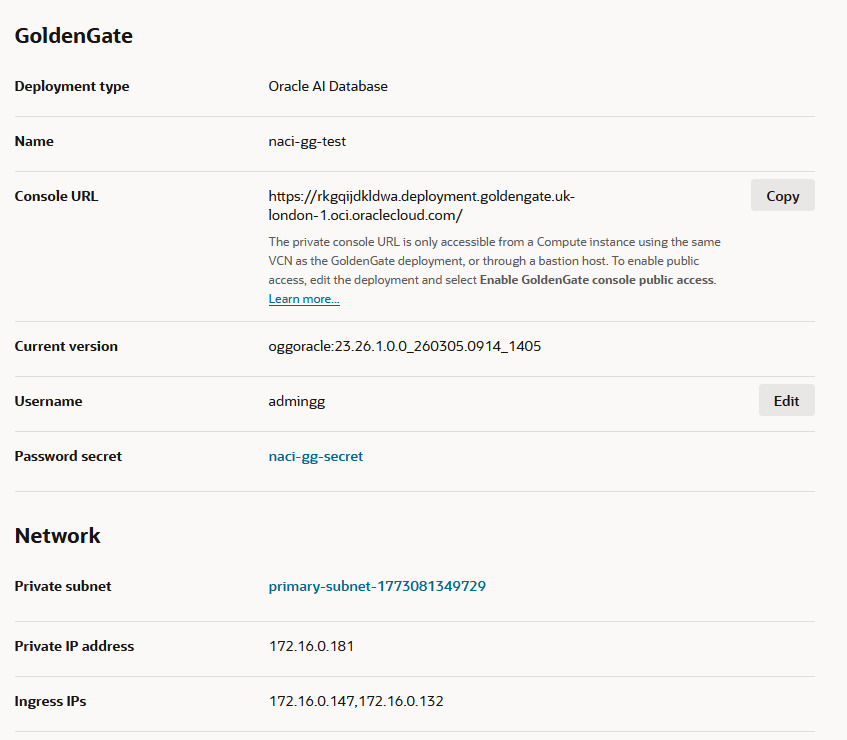Viewport: 847px width, 740px height.
Task: Click the admingg username value
Action: coord(297,401)
